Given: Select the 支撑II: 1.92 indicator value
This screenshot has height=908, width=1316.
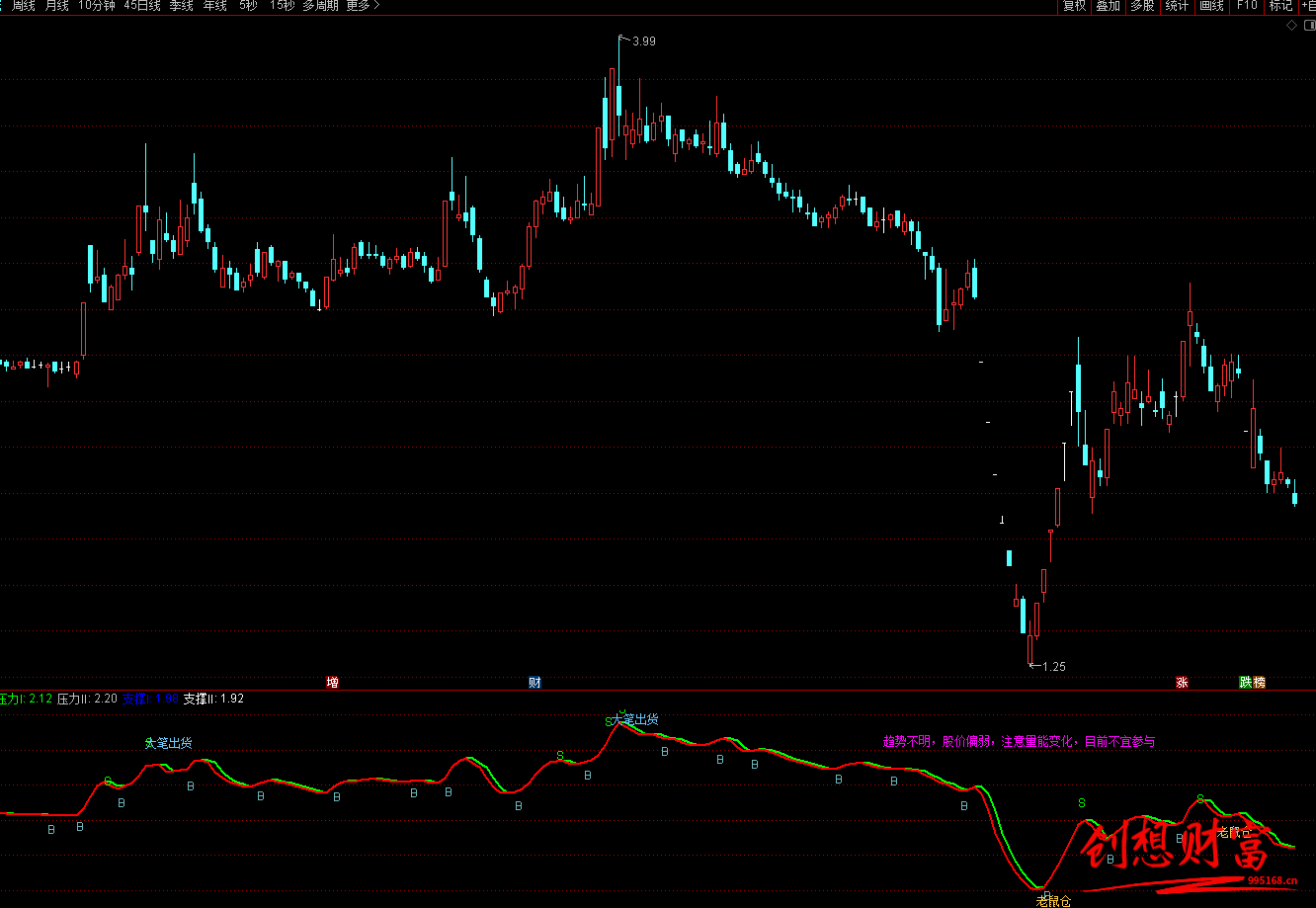Looking at the screenshot, I should tap(213, 699).
